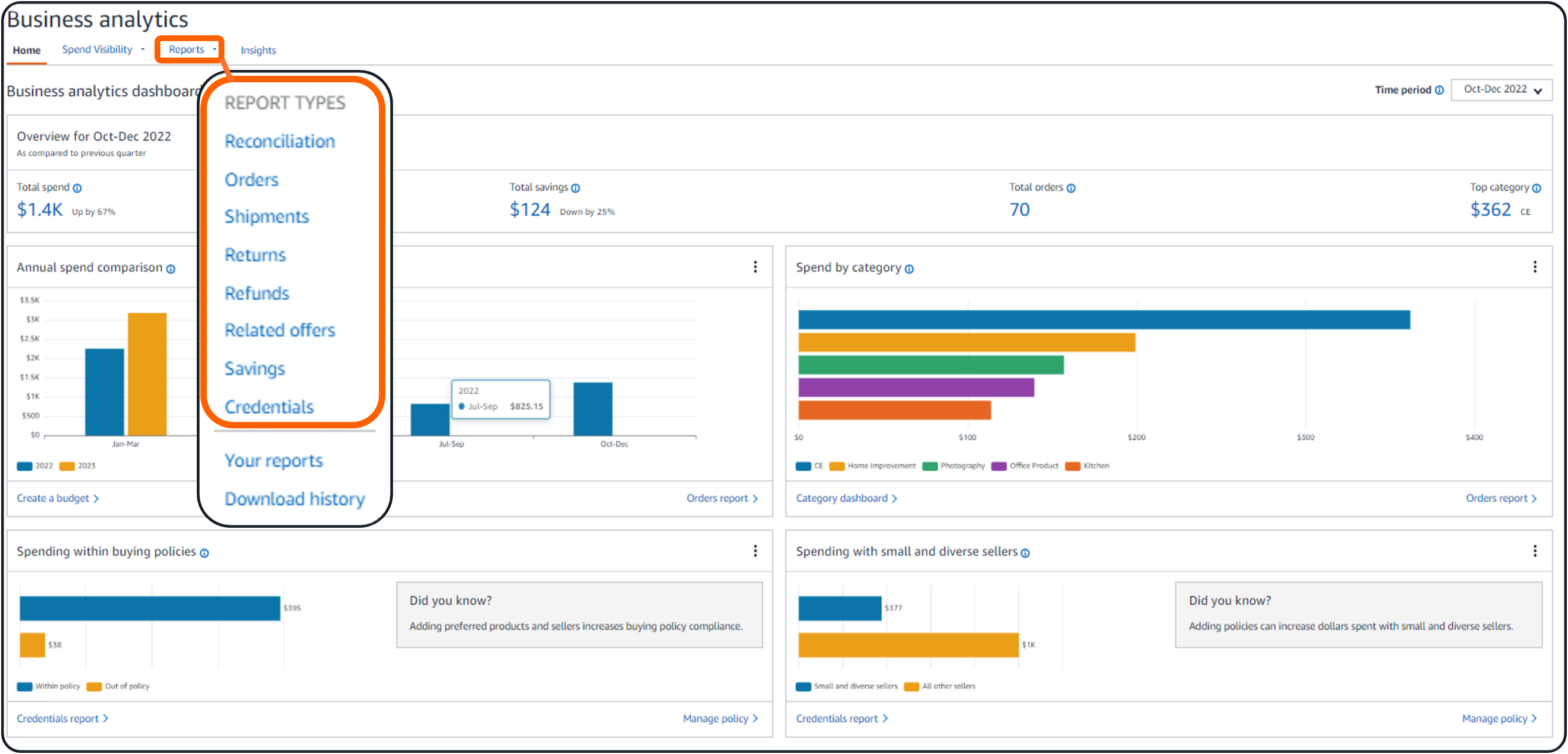
Task: Open the Spend by category three-dot menu
Action: (1535, 267)
